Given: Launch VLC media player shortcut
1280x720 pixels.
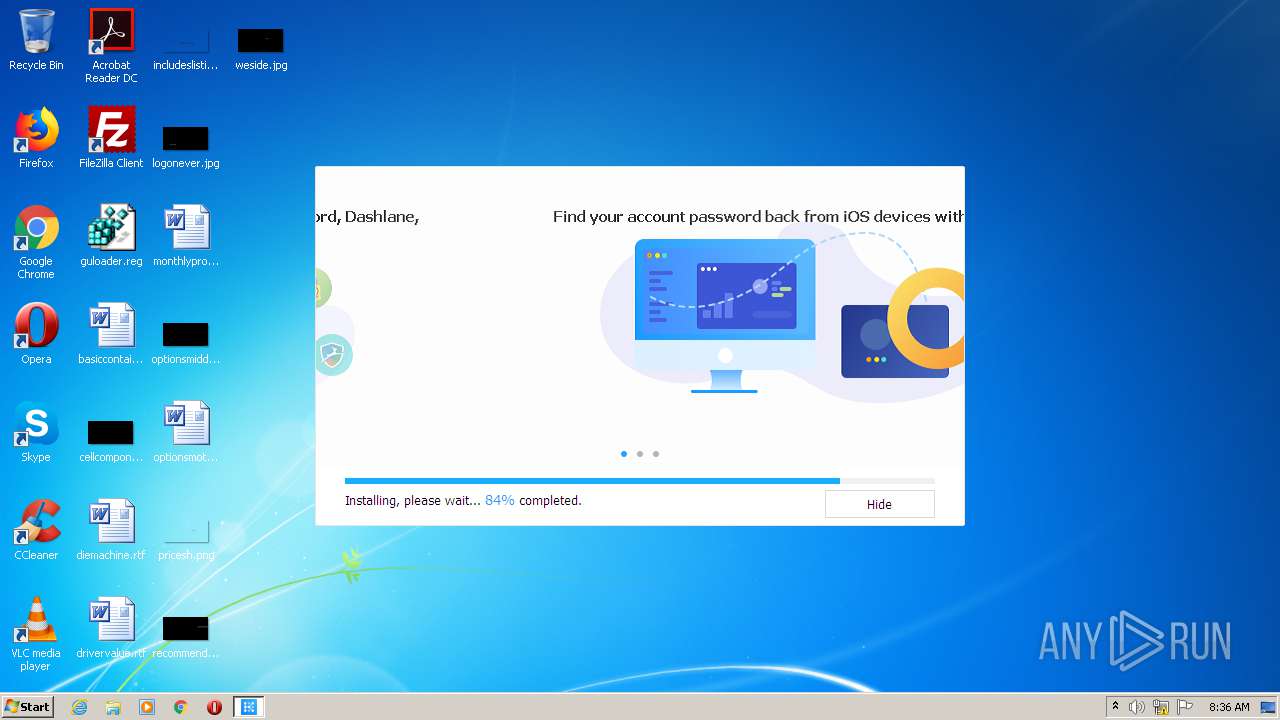Looking at the screenshot, I should tap(36, 634).
